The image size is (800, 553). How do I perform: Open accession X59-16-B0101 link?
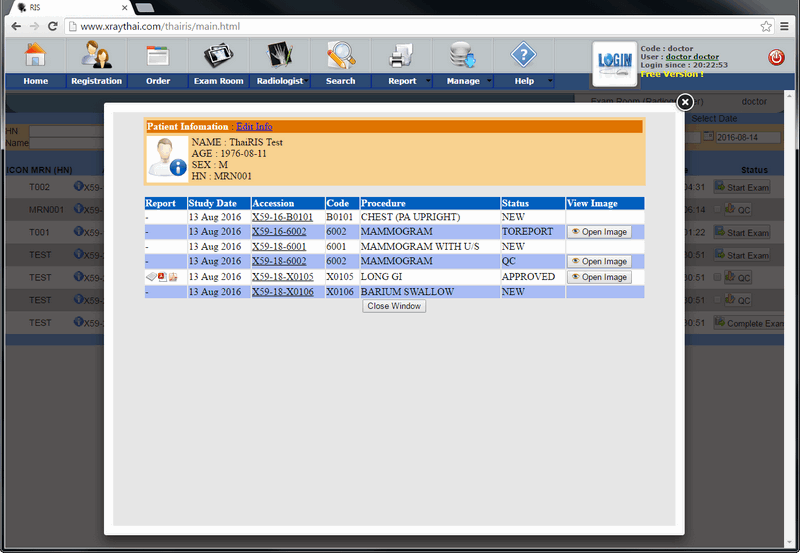tap(282, 217)
